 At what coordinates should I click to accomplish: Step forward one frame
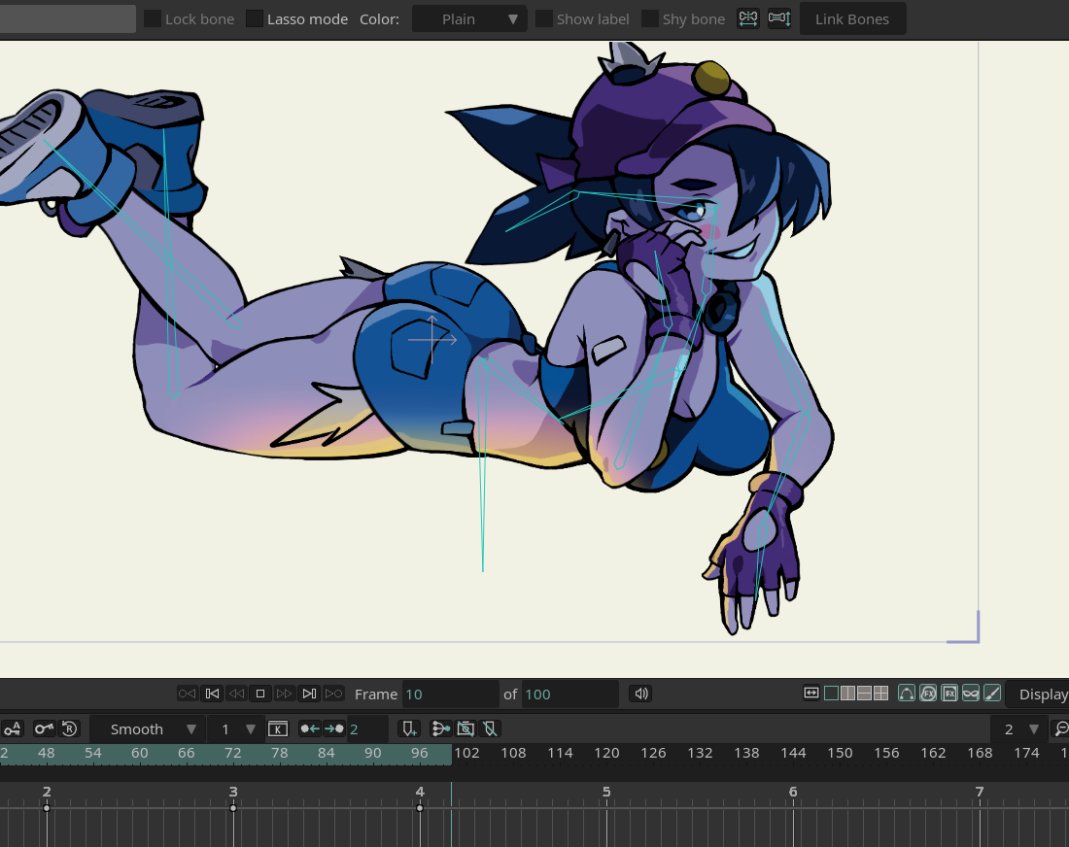click(x=284, y=694)
